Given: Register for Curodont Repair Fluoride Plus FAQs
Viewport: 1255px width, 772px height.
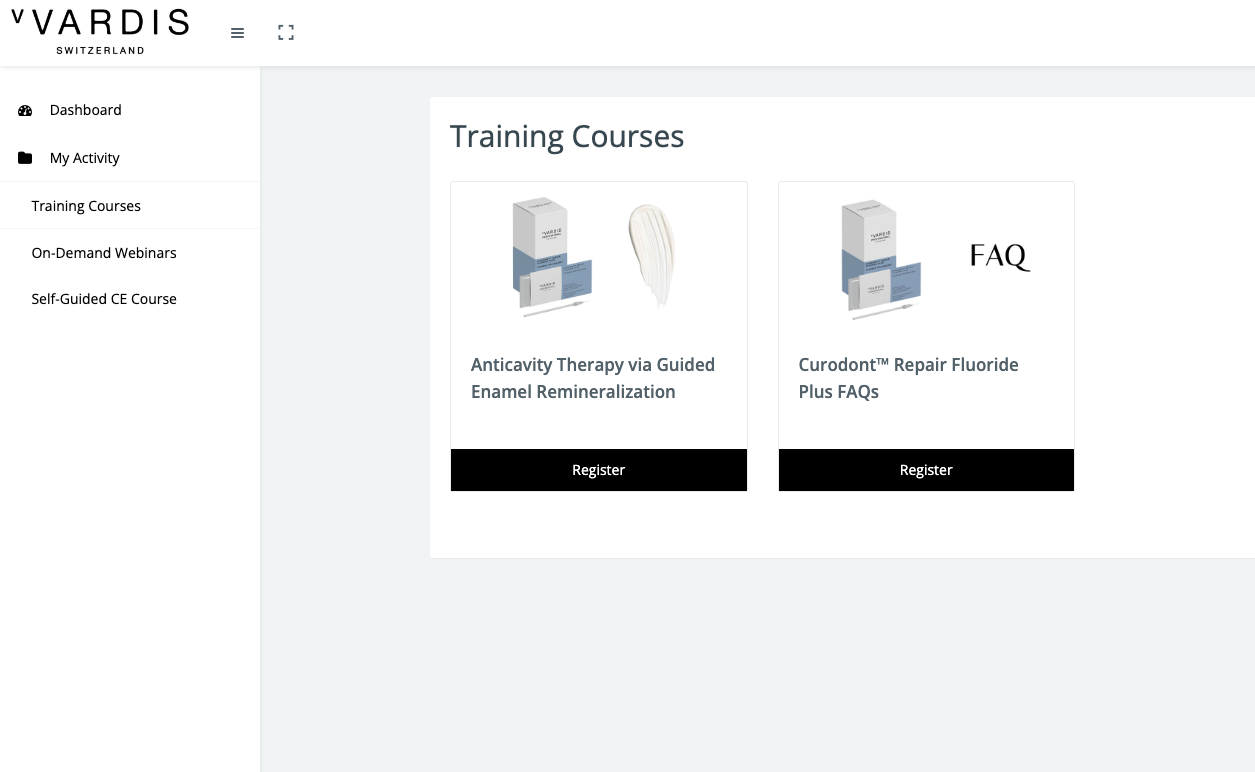Looking at the screenshot, I should tap(925, 469).
